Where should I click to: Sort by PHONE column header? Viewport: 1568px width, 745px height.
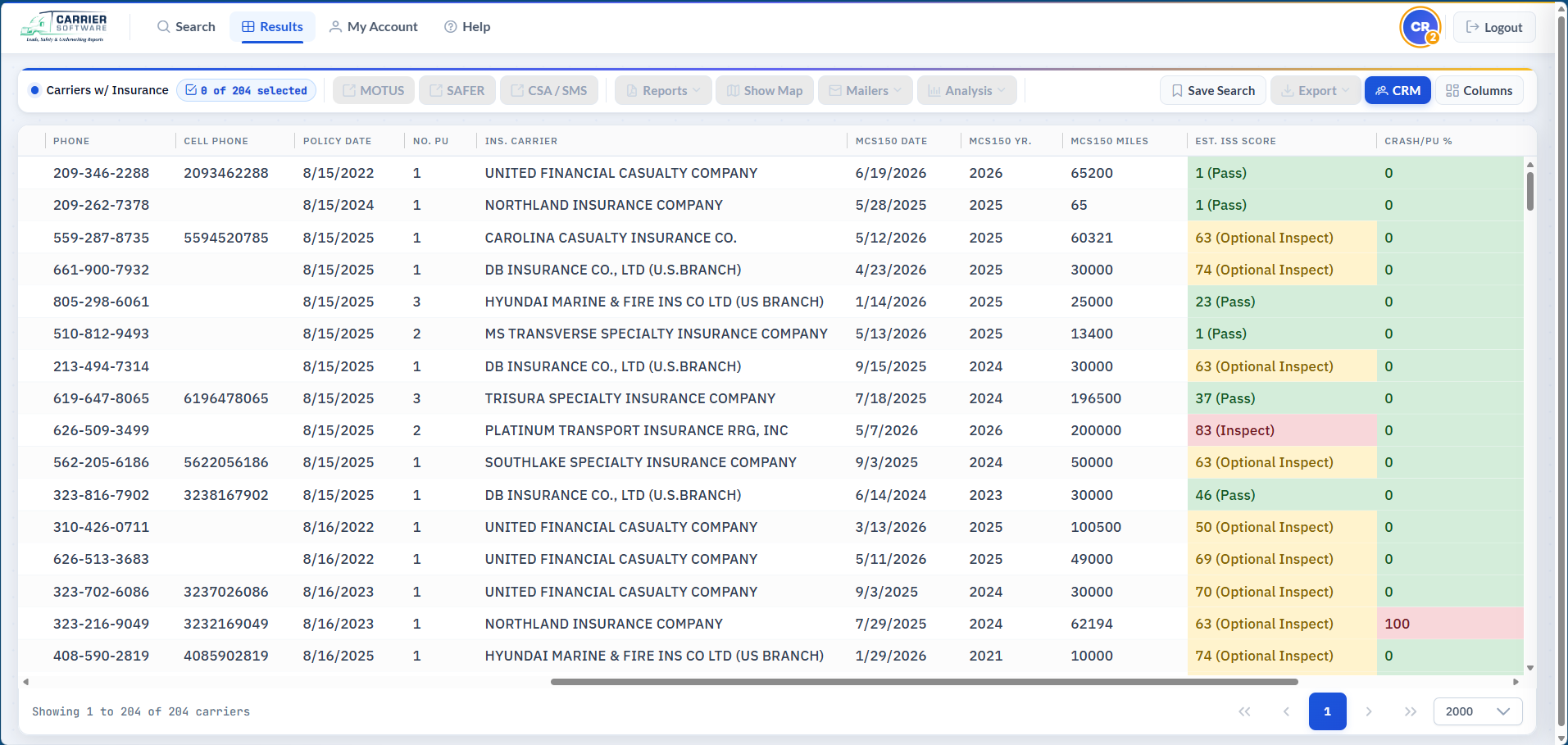click(71, 141)
